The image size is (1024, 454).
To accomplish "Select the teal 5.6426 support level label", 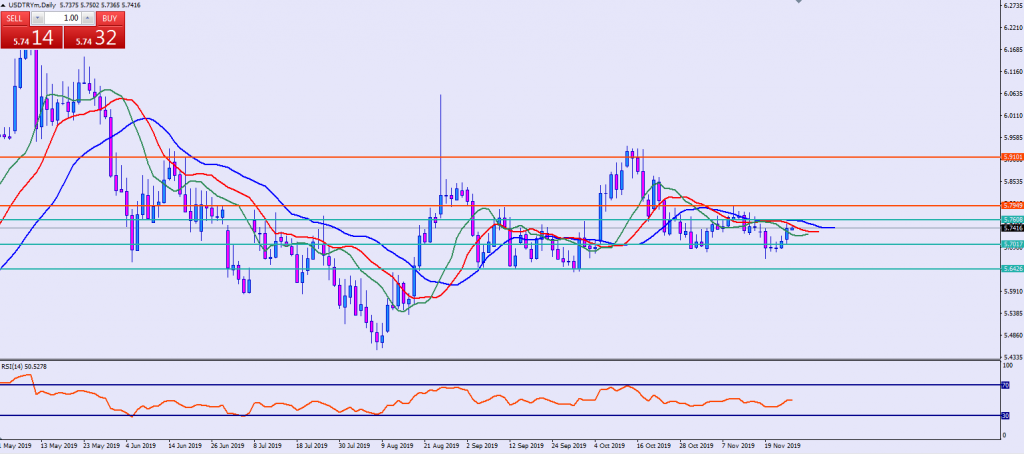I will point(1012,268).
